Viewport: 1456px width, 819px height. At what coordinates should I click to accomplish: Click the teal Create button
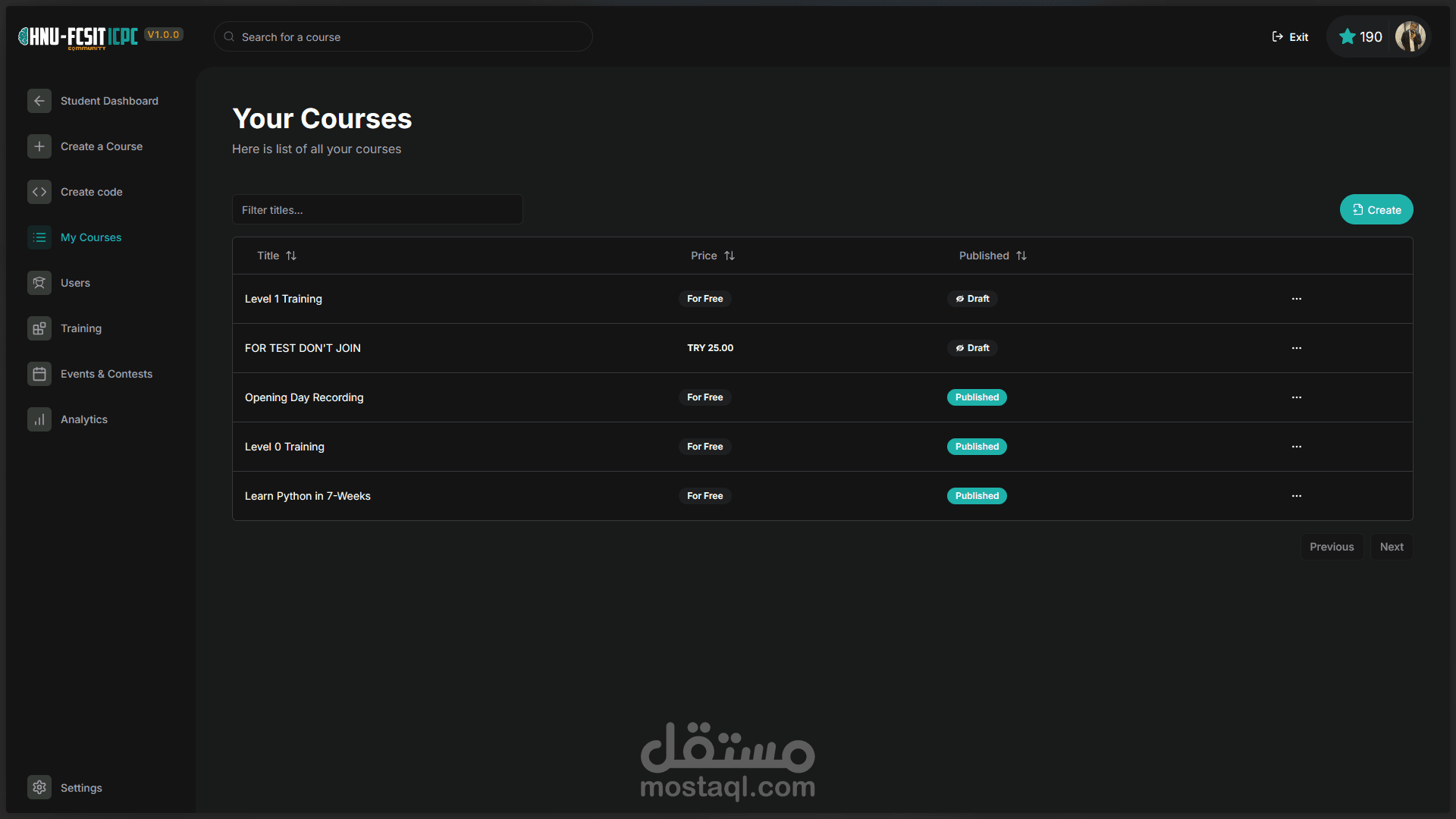click(x=1376, y=209)
